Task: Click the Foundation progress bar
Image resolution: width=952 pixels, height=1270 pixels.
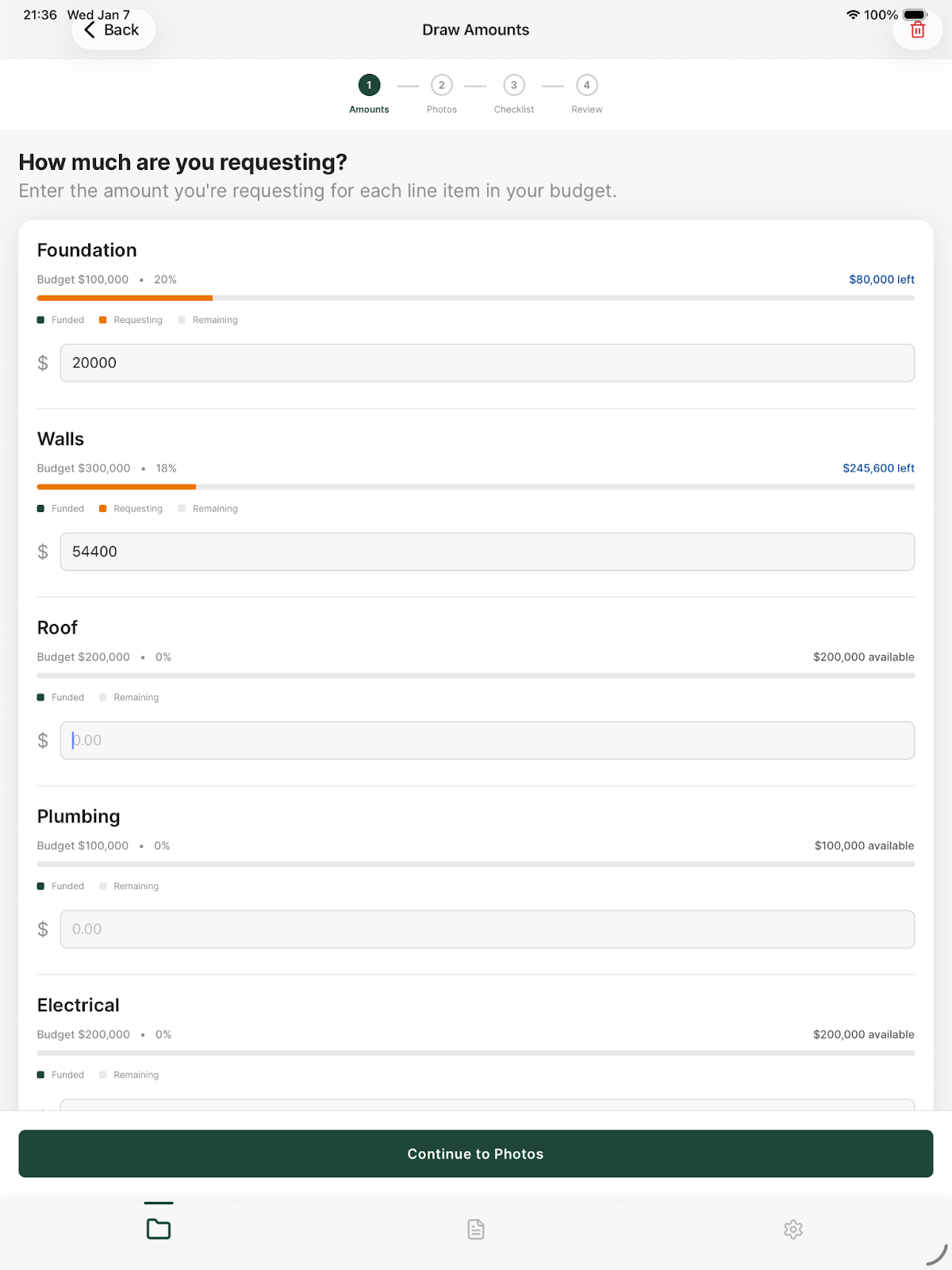Action: pos(476,298)
